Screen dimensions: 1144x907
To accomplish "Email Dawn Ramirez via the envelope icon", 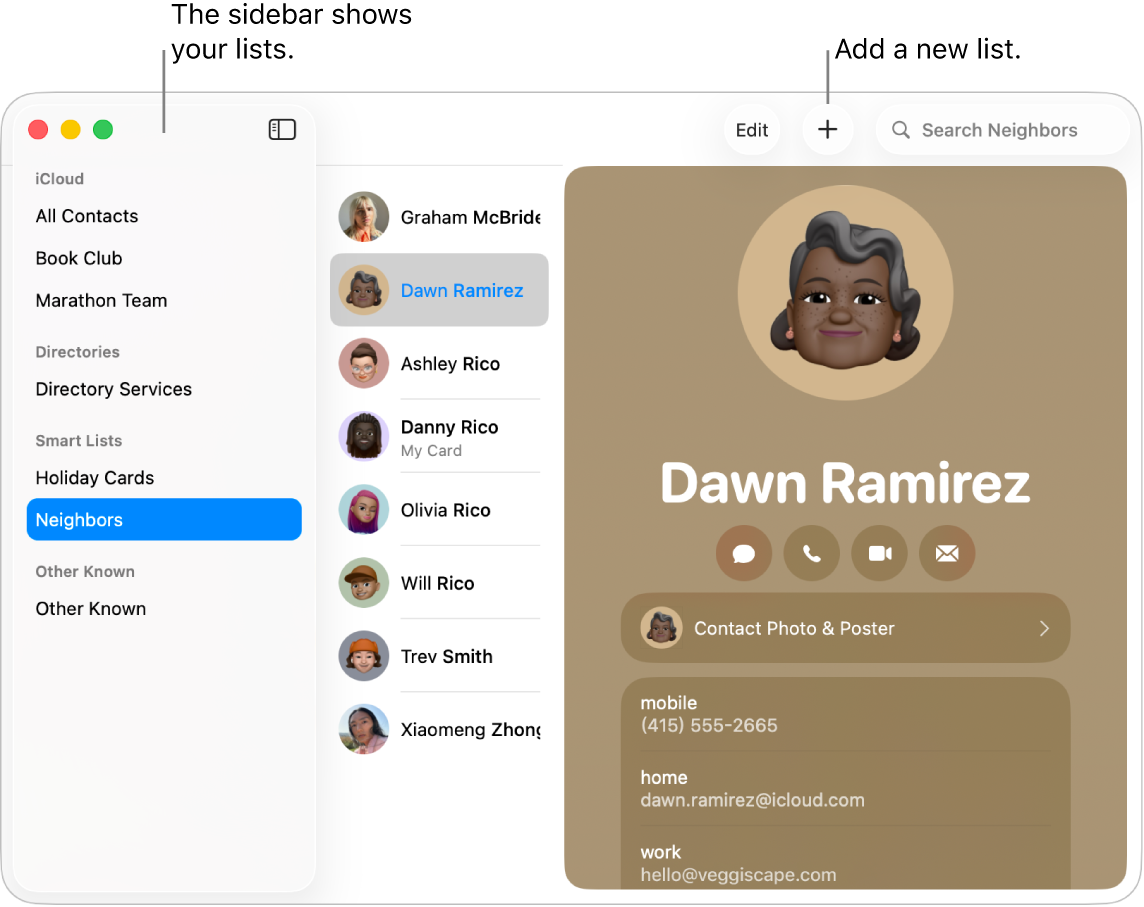I will [947, 553].
